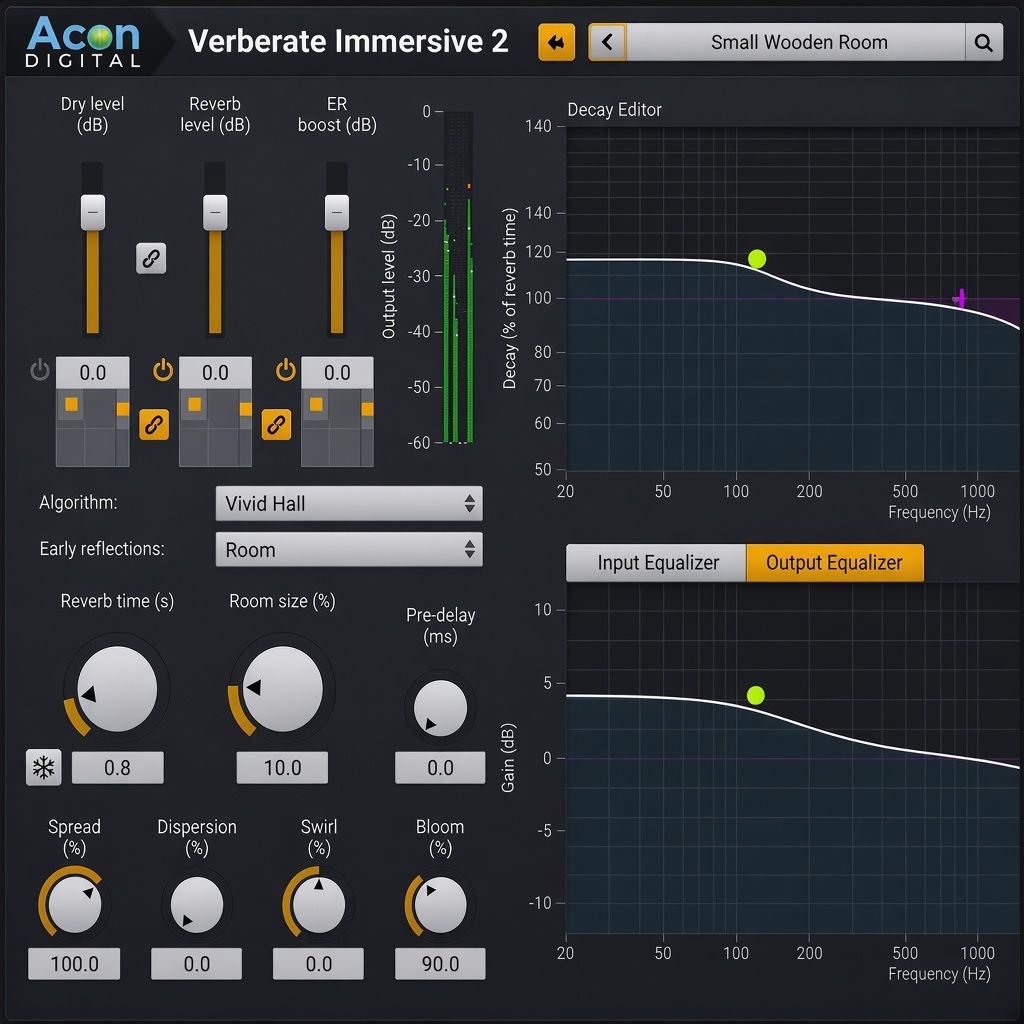Click the Acon Digital logo

pyautogui.click(x=83, y=41)
